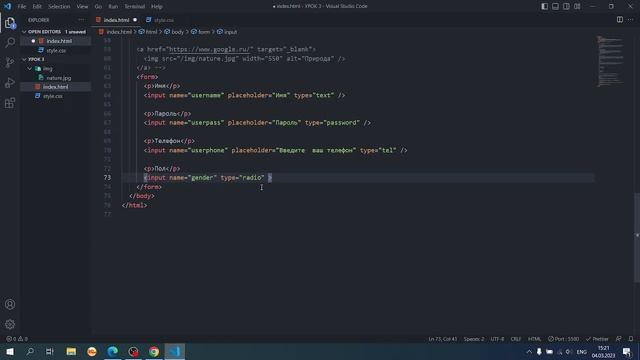Image resolution: width=640 pixels, height=360 pixels.
Task: Open Microsoft Edge from taskbar
Action: (113, 351)
